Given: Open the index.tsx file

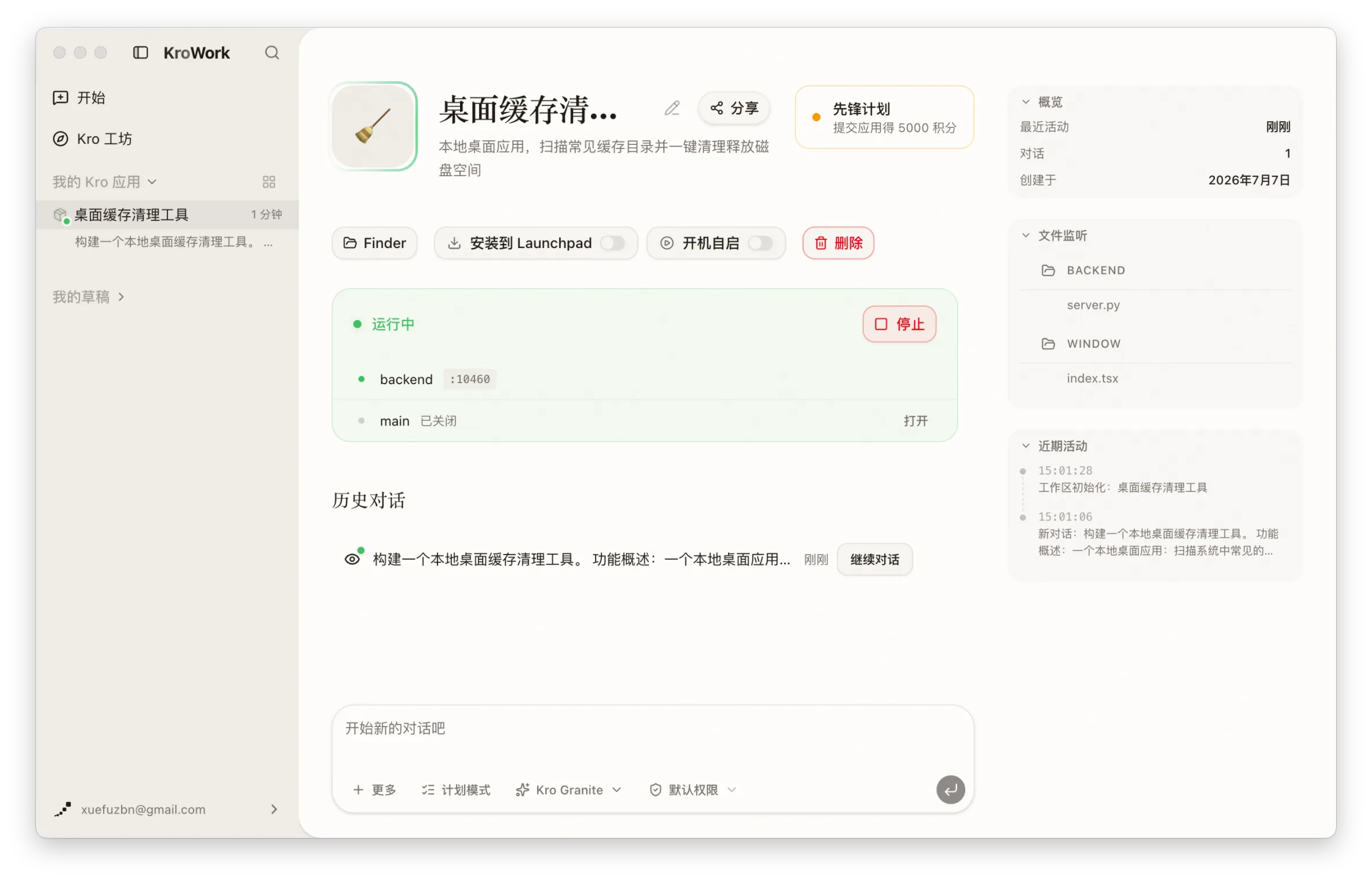Looking at the screenshot, I should (x=1092, y=378).
